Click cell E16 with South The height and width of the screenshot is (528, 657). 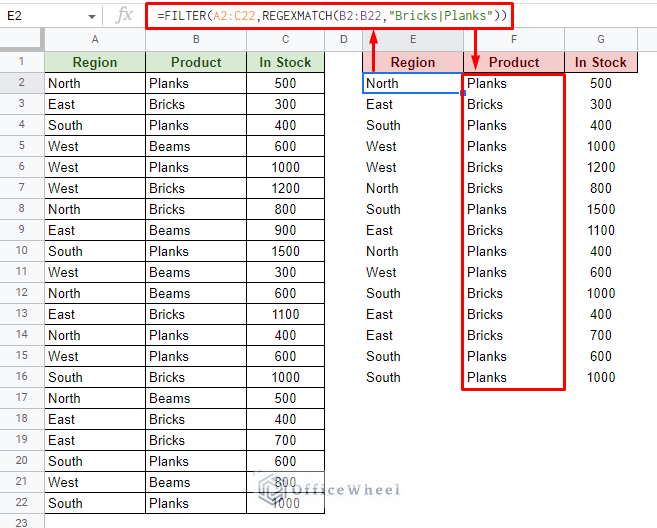(x=413, y=377)
